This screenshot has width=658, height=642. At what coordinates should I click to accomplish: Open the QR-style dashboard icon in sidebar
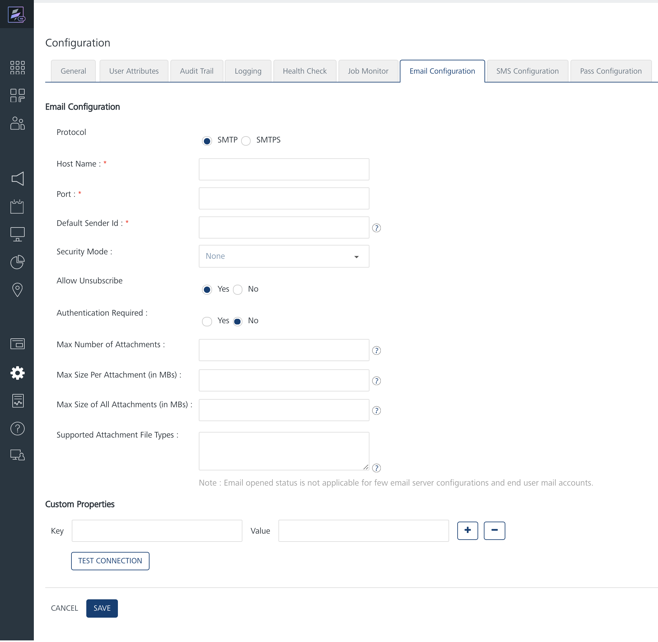pos(17,95)
